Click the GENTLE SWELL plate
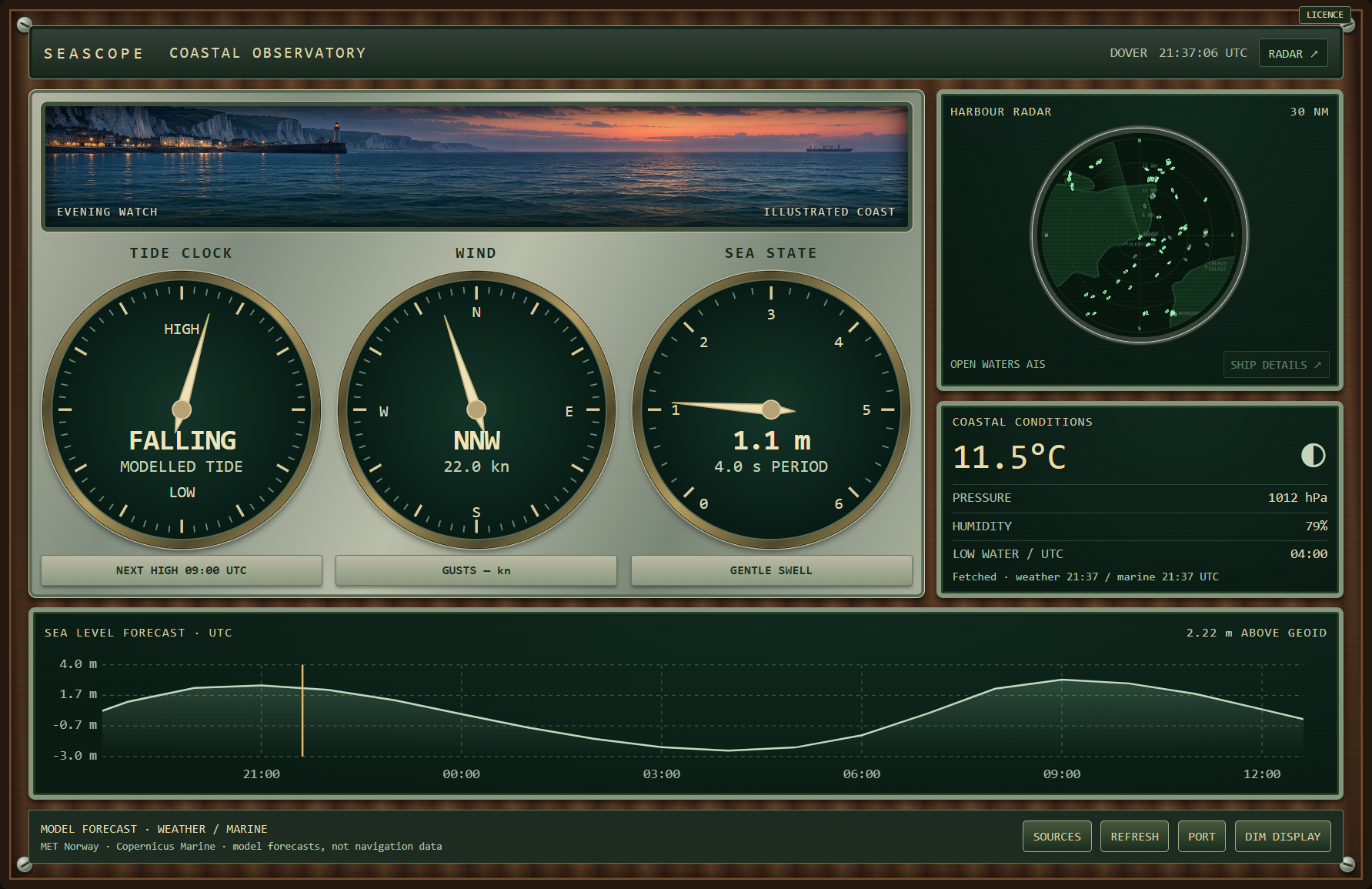1372x889 pixels. [771, 570]
